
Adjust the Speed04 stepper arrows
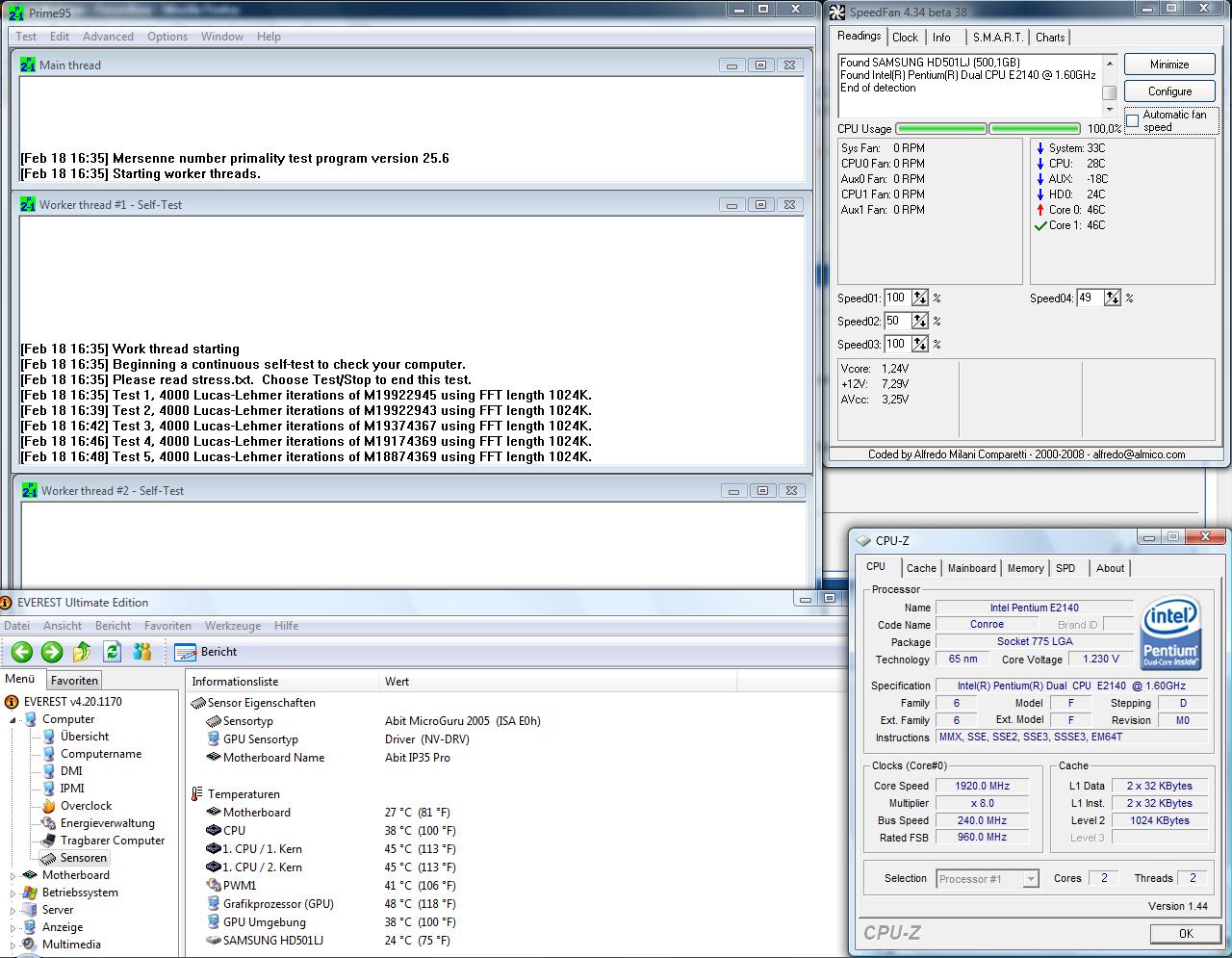point(1113,298)
